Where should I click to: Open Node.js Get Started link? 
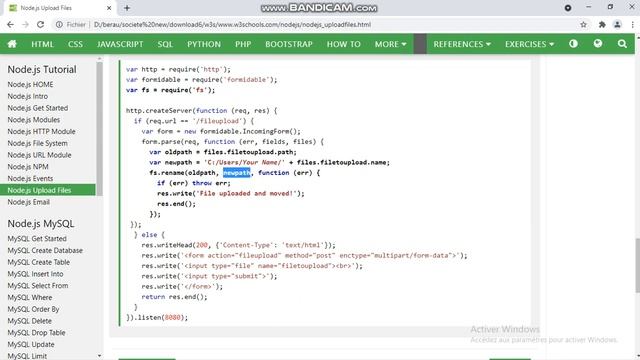pyautogui.click(x=38, y=108)
